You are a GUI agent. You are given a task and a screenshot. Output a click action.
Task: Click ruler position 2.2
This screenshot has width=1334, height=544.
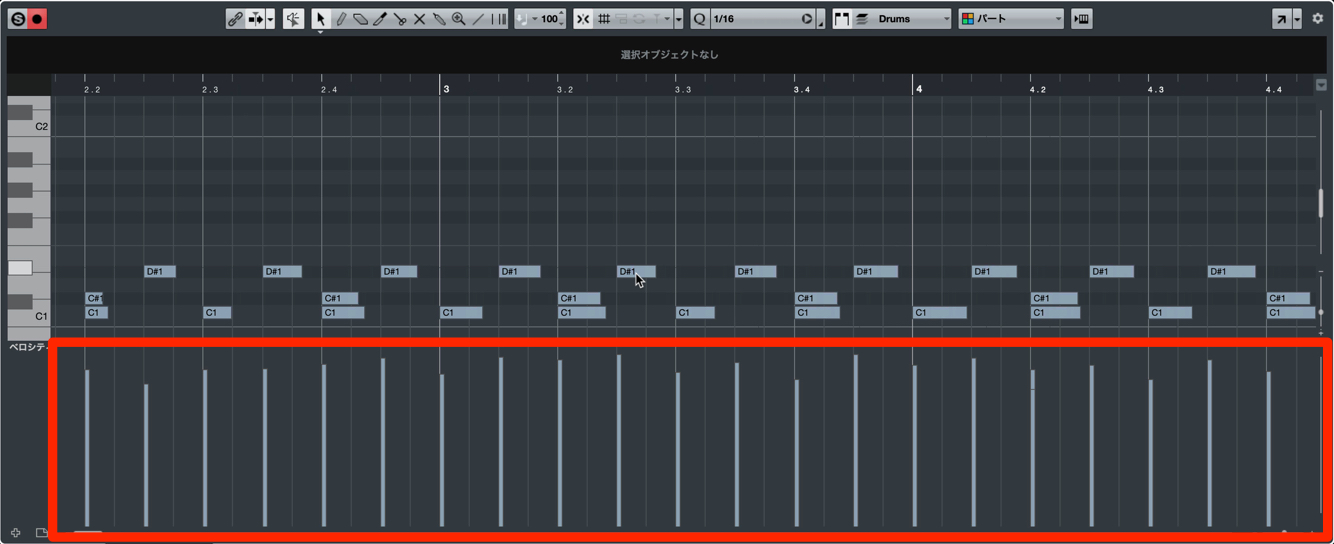(x=93, y=90)
